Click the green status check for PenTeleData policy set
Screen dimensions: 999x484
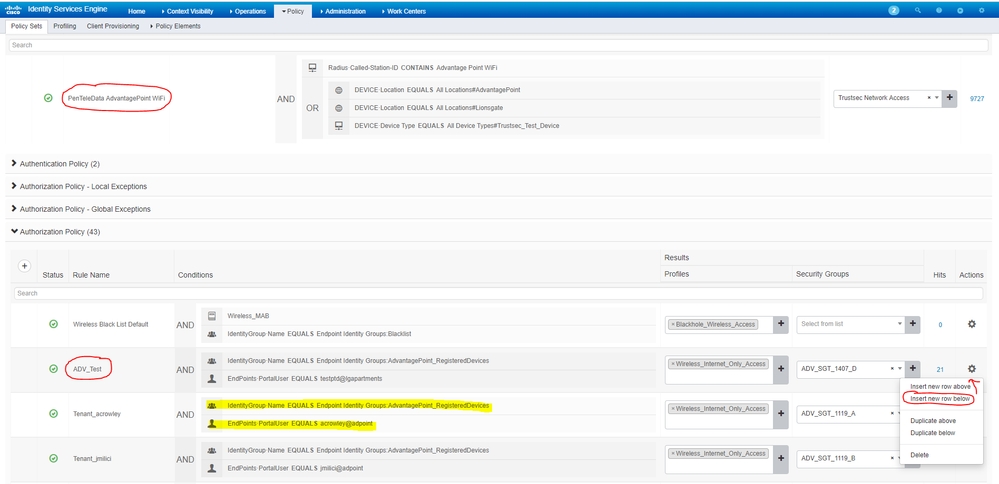tap(48, 98)
